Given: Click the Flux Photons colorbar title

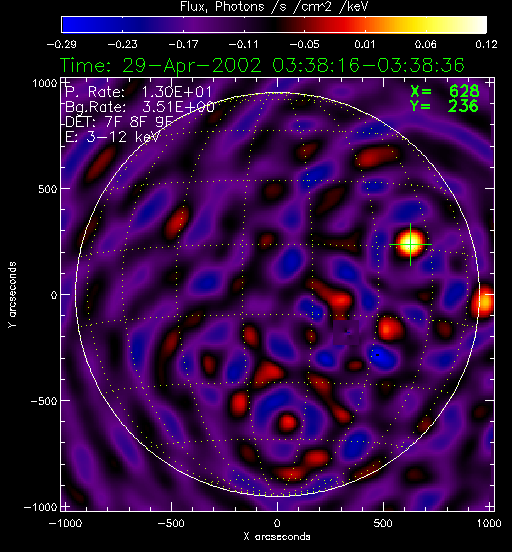Looking at the screenshot, I should coord(274,6).
